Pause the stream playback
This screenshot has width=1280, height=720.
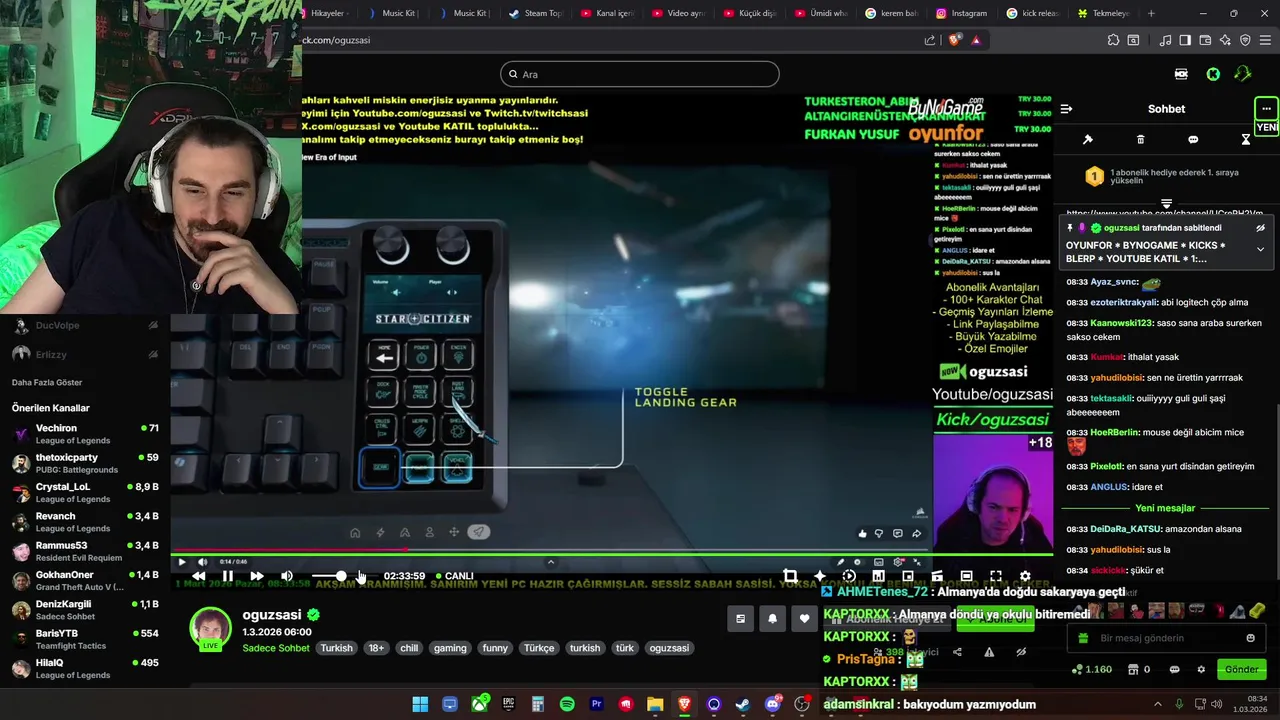click(228, 576)
